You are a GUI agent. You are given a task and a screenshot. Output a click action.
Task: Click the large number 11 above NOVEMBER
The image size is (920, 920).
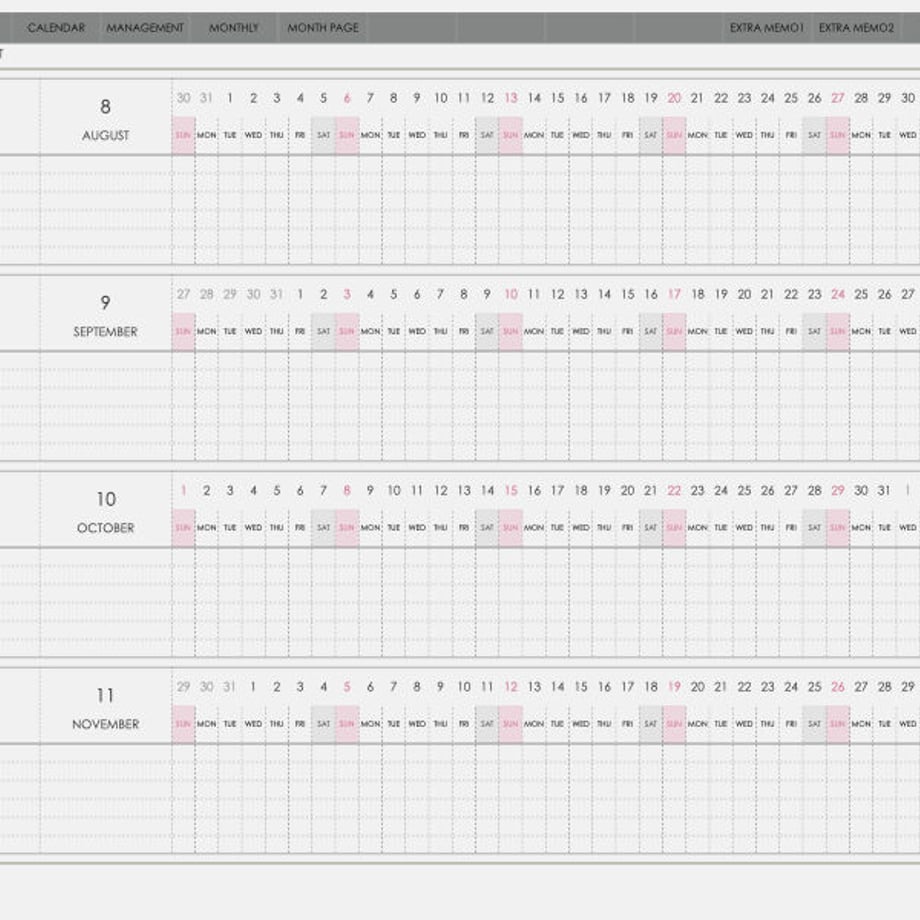[x=106, y=696]
